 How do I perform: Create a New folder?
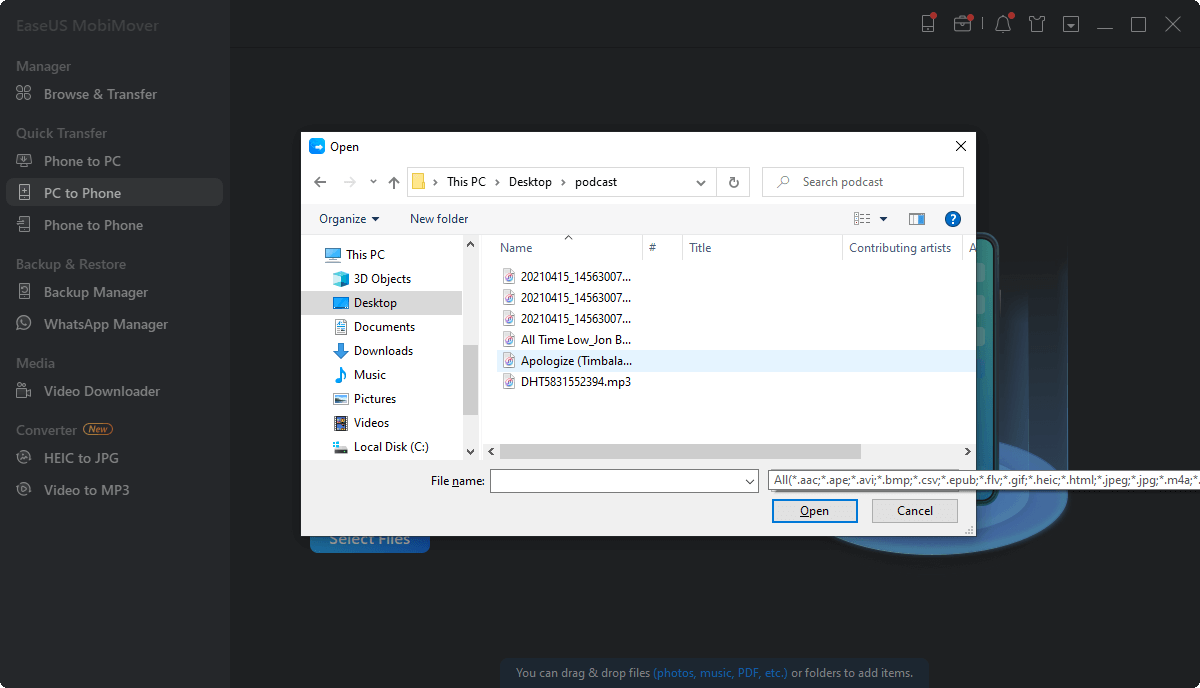point(438,218)
